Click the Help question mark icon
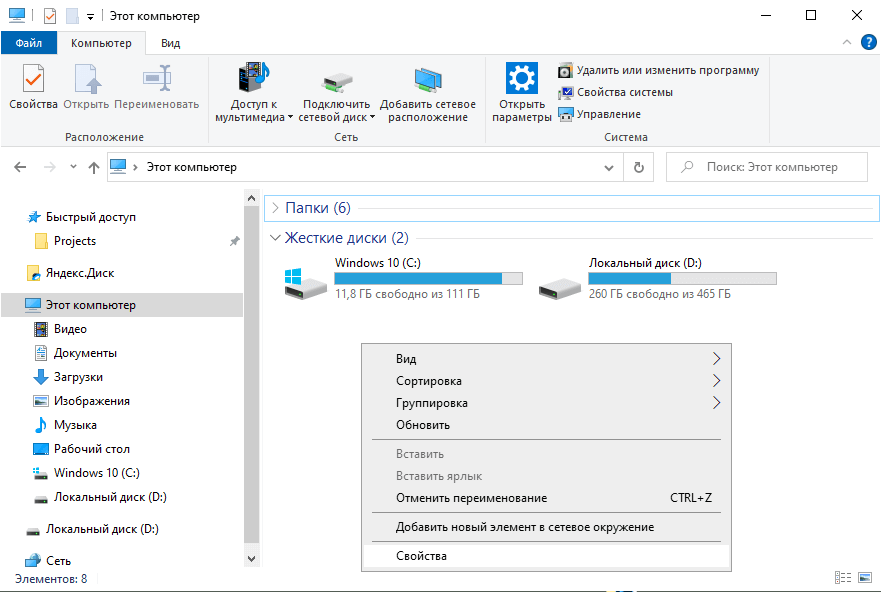 (x=868, y=42)
